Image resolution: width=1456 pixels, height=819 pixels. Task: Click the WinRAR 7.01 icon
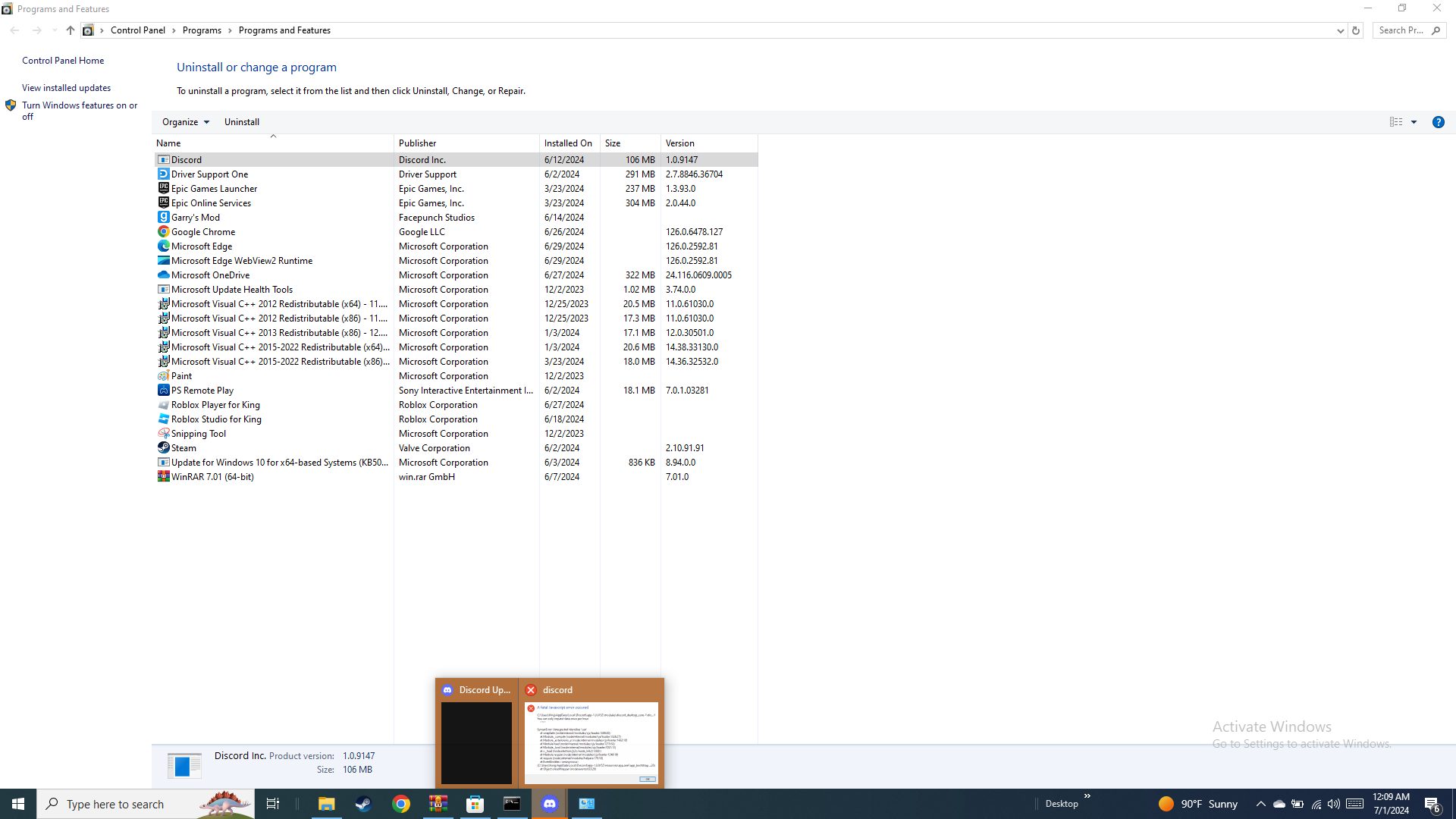click(x=163, y=477)
